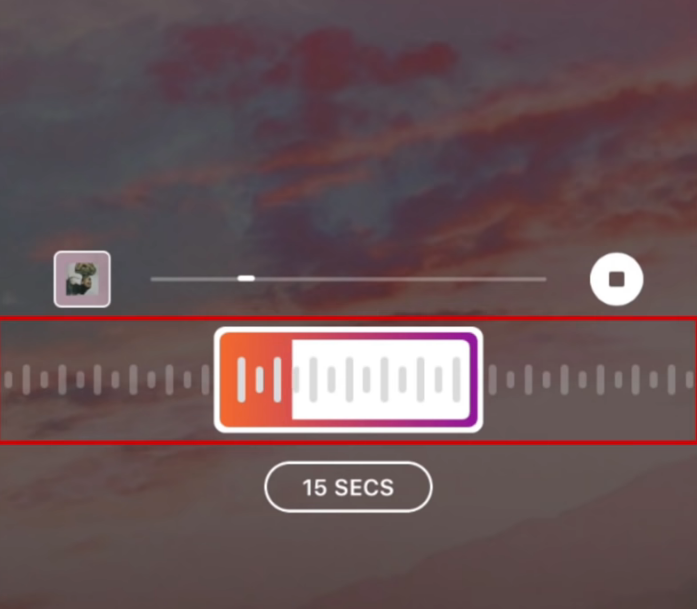Select the gradient-framed clip window on waveform

coord(348,380)
